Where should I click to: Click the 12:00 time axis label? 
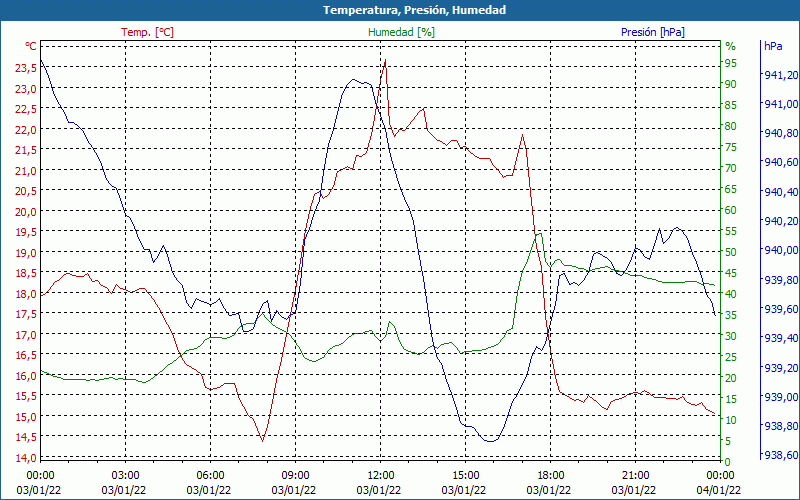380,476
